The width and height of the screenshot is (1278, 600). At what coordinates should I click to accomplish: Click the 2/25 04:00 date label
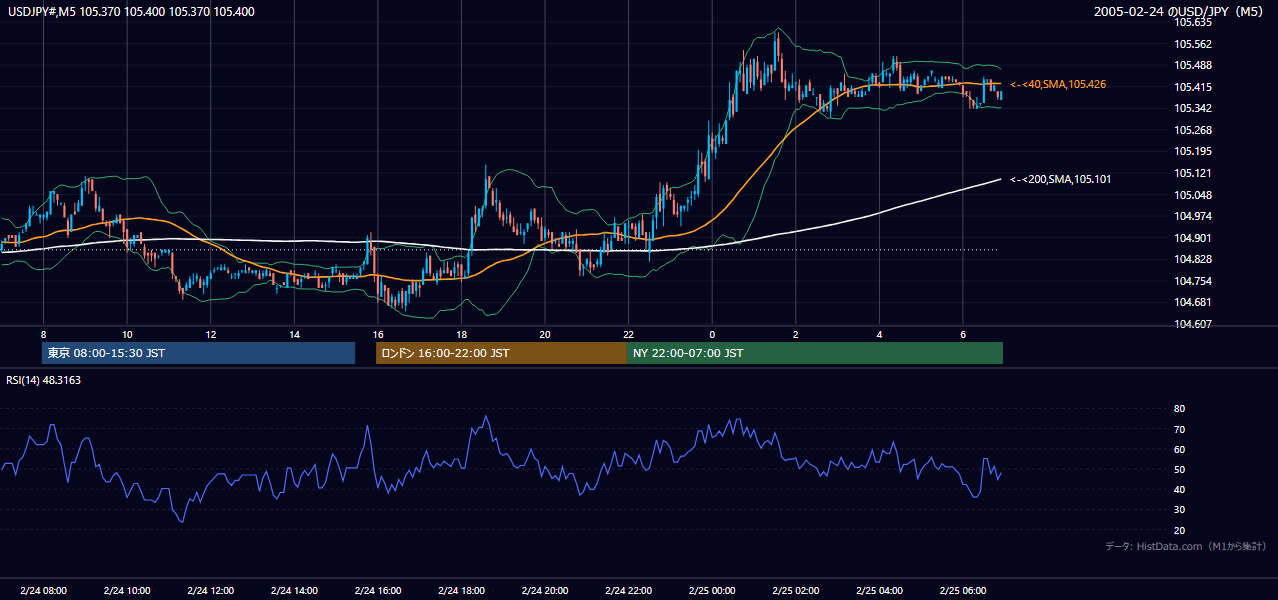click(x=879, y=590)
